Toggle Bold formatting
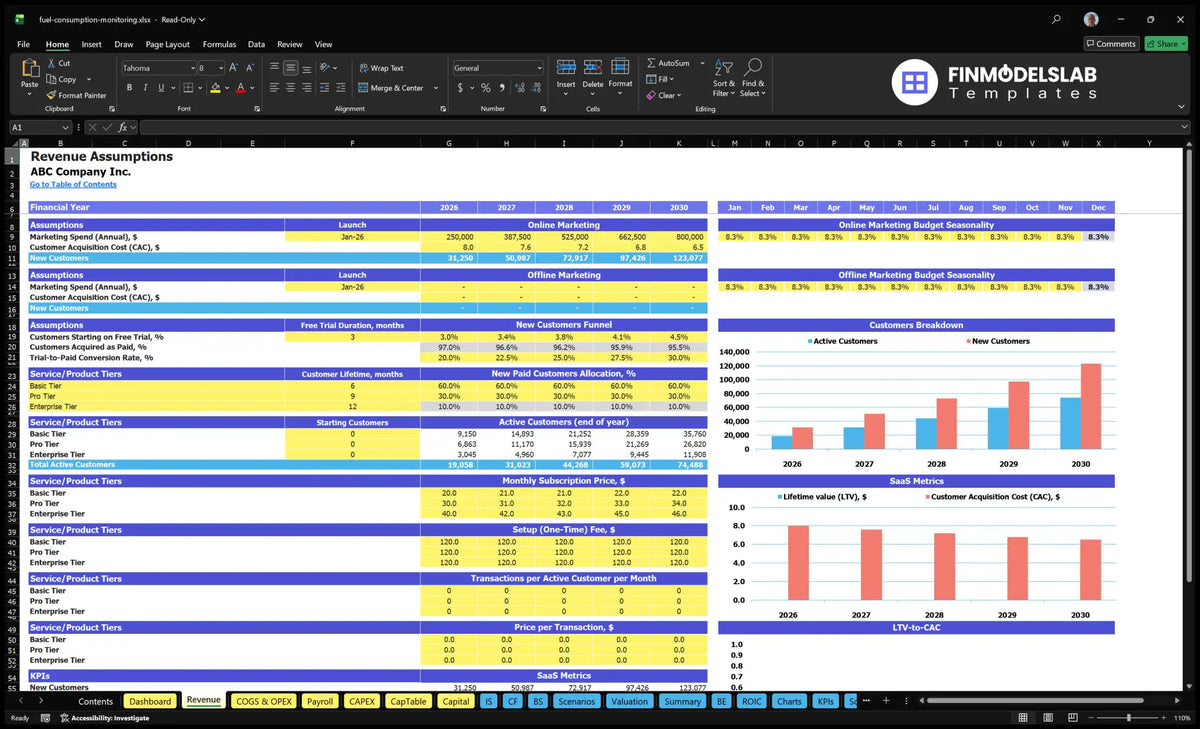Viewport: 1200px width, 729px height. [x=128, y=88]
